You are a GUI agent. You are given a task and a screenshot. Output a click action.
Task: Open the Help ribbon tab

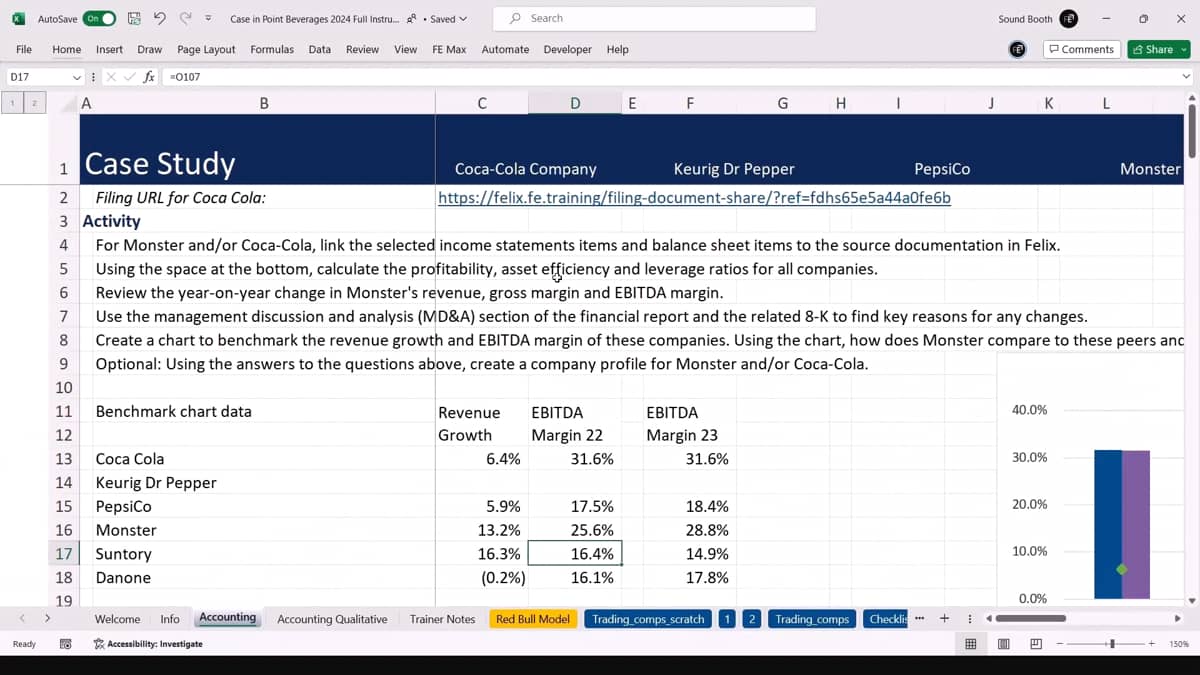click(618, 49)
